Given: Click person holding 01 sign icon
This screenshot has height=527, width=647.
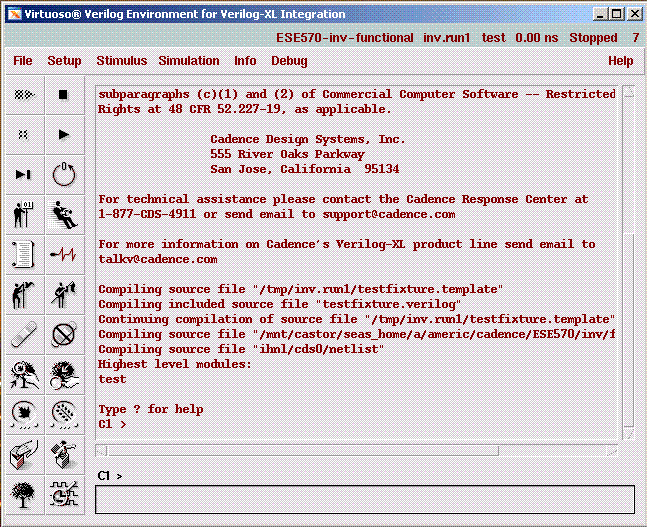Looking at the screenshot, I should tap(25, 215).
